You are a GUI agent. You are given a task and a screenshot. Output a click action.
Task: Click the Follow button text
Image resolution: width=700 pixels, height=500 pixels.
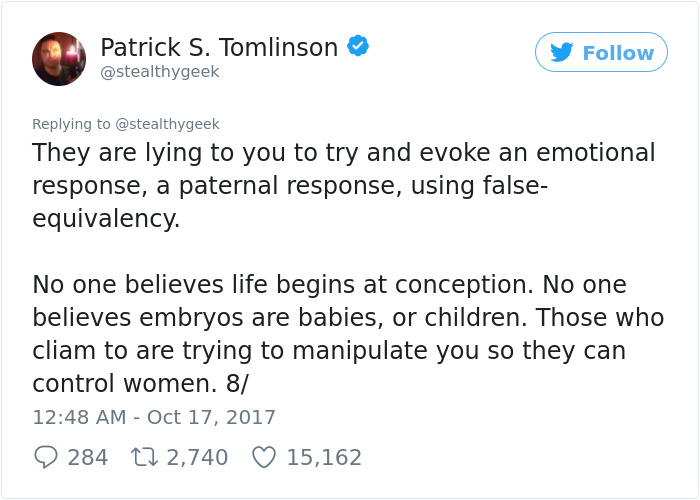(618, 53)
